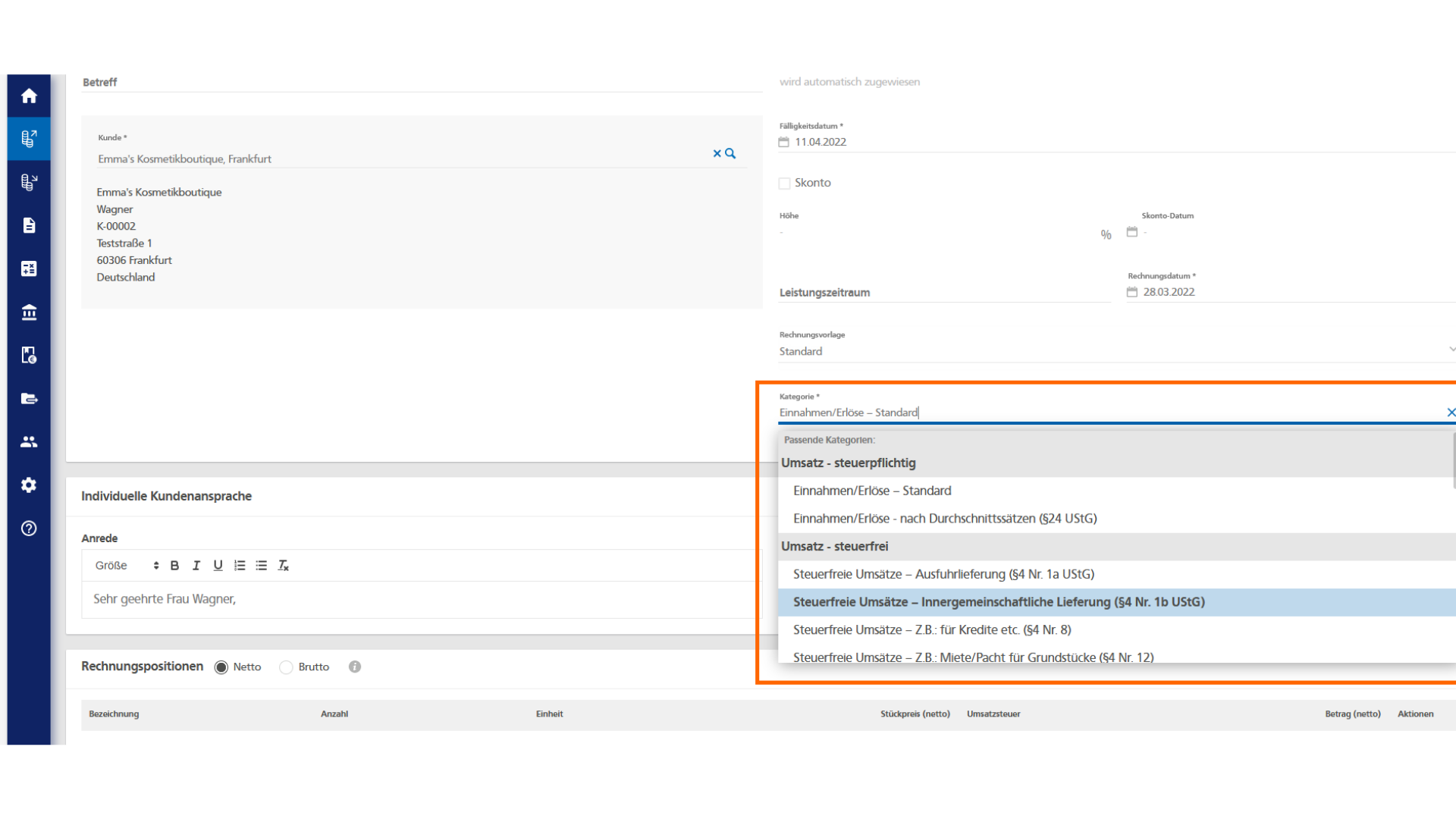1456x819 pixels.
Task: Open calendar for Rechnungsdatum
Action: (x=1132, y=292)
